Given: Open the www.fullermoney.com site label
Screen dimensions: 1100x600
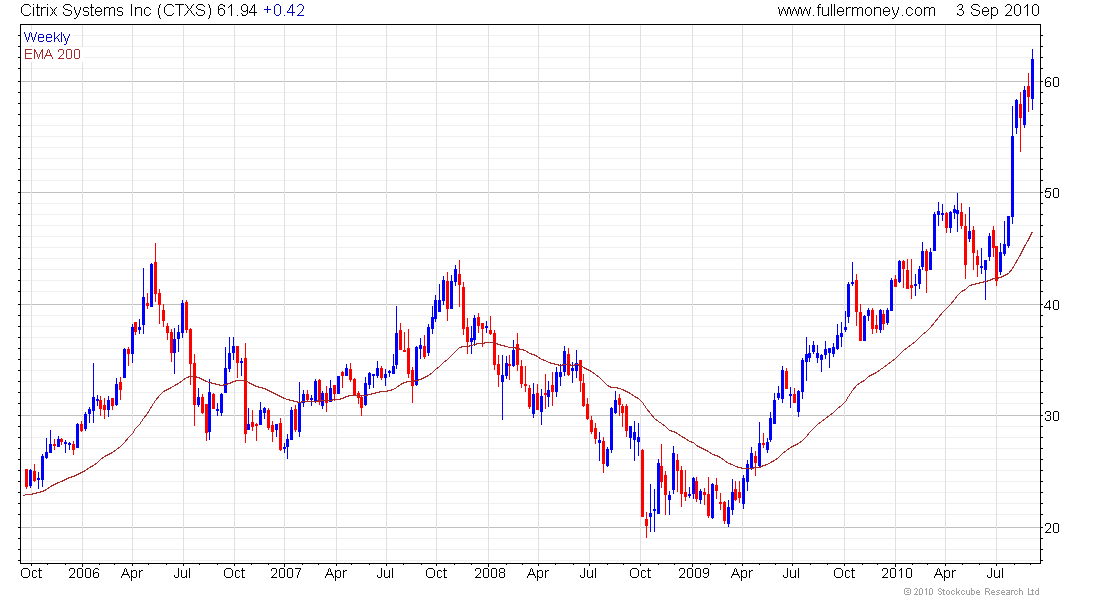Looking at the screenshot, I should [856, 11].
